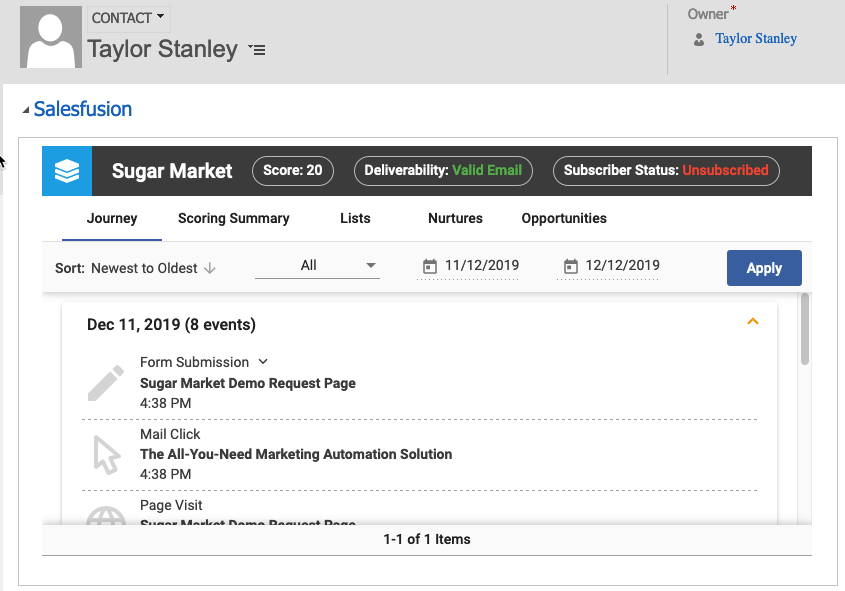This screenshot has width=845, height=591.
Task: Click the cursor Mail Click event icon
Action: (106, 454)
